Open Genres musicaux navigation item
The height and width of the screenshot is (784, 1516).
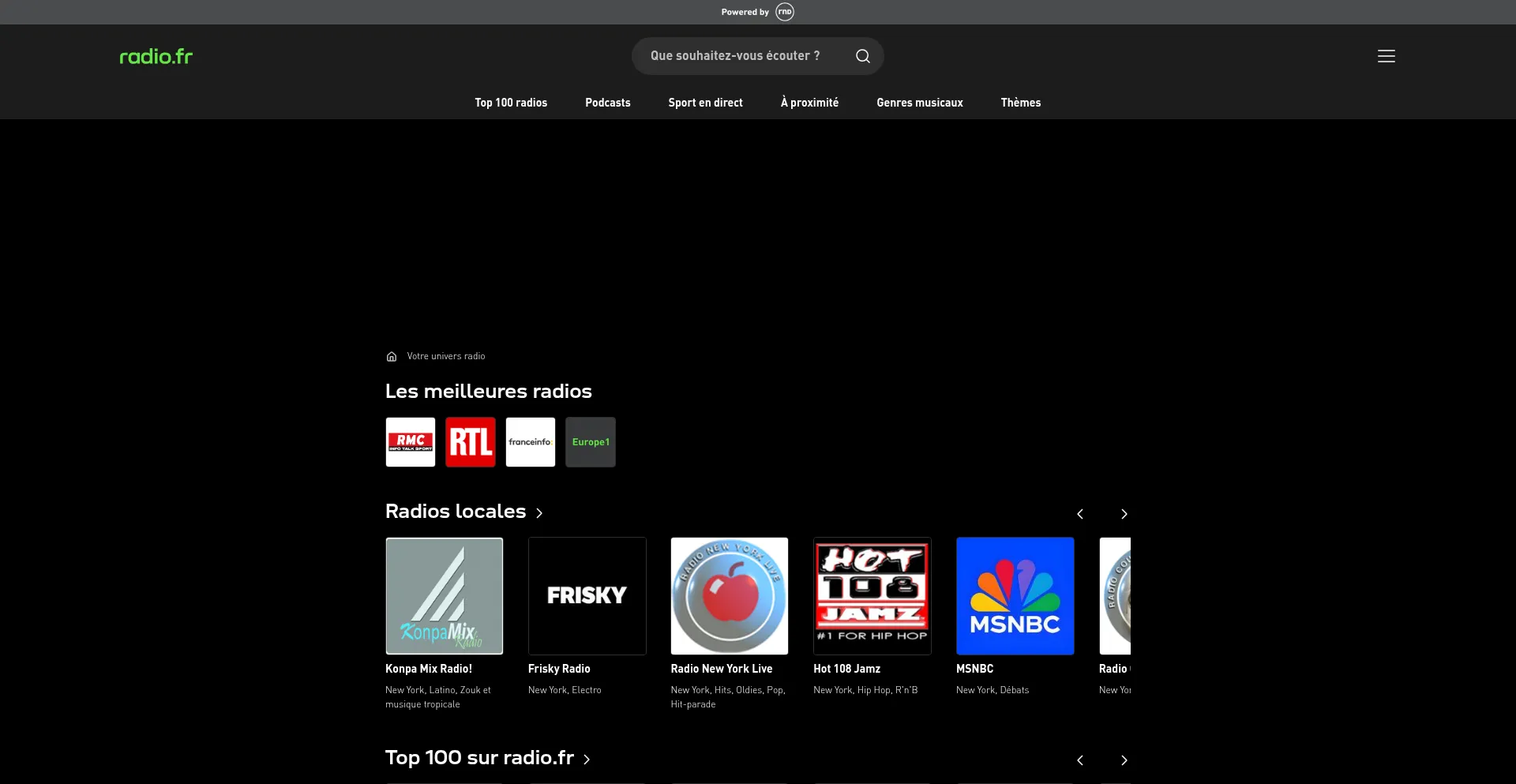point(919,103)
